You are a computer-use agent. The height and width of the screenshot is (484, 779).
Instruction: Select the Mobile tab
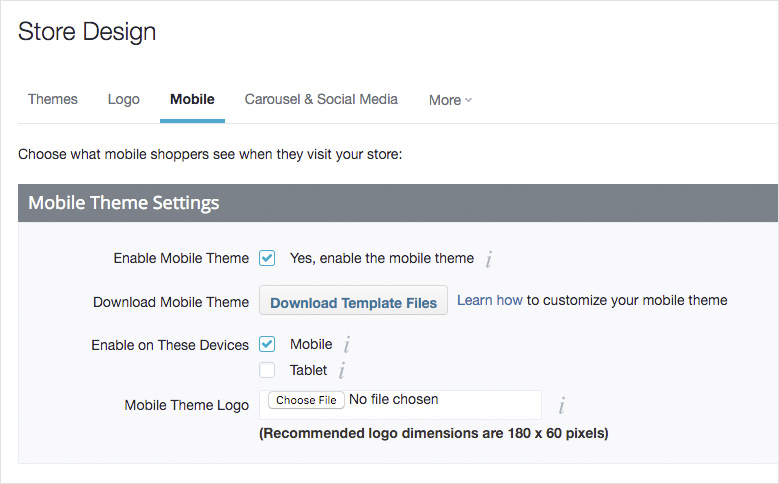pos(192,99)
